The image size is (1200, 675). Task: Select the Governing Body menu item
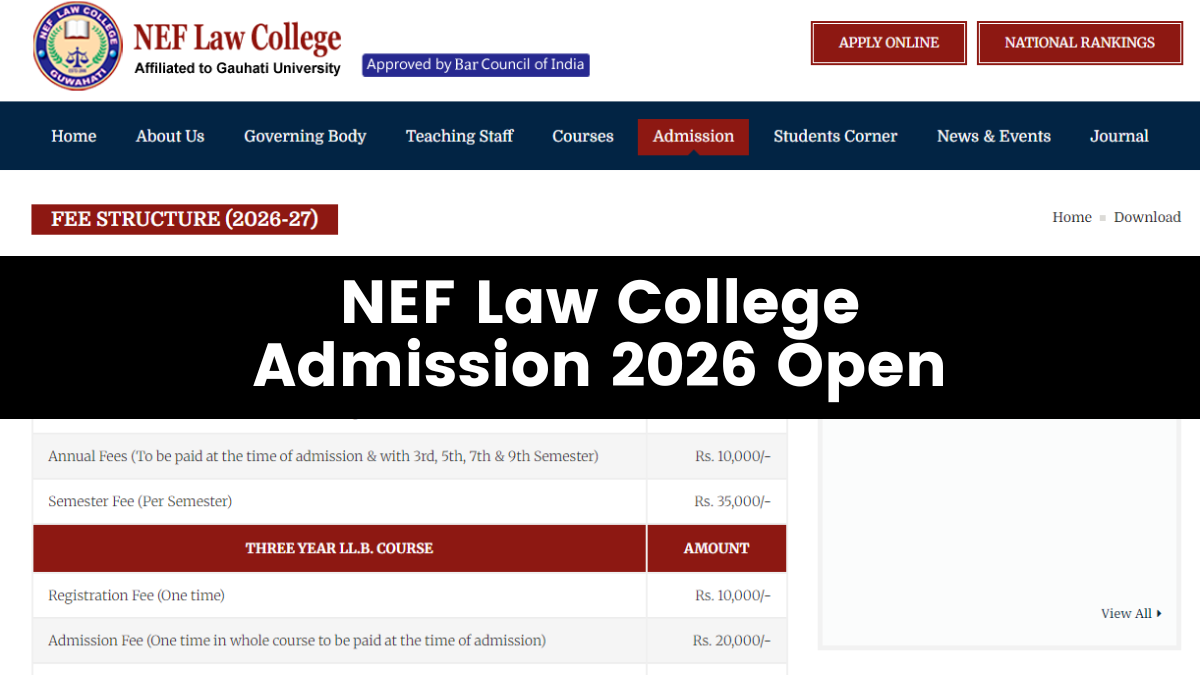pos(305,136)
